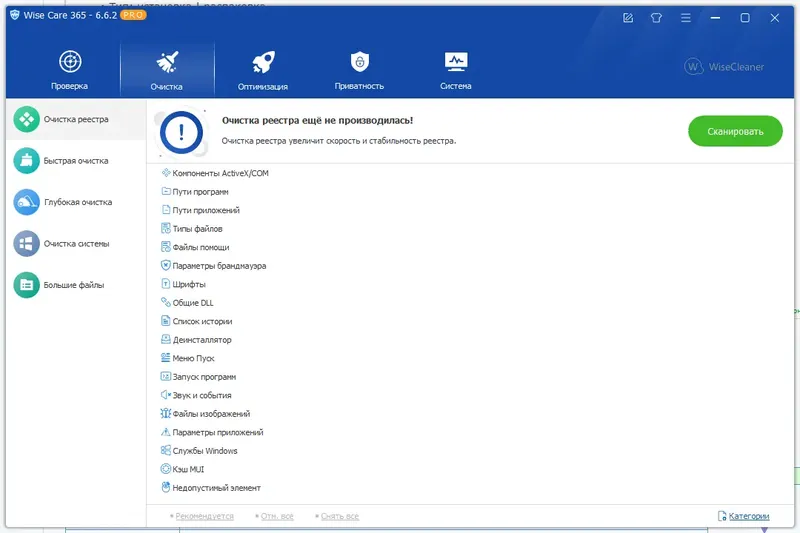Minimize the Wise Care 365 window
The width and height of the screenshot is (800, 533).
tap(715, 18)
